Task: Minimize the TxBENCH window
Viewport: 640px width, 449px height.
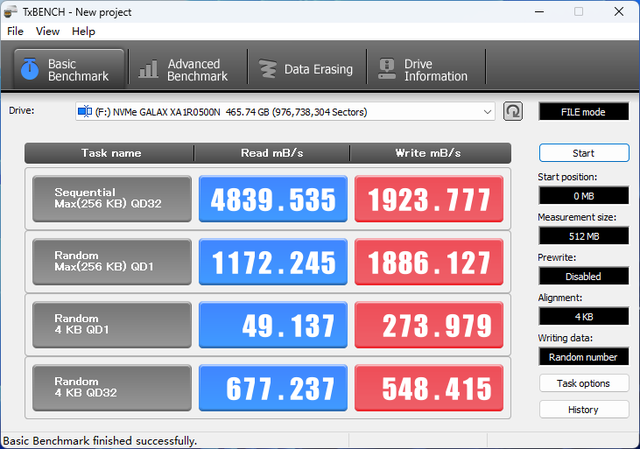Action: (539, 12)
